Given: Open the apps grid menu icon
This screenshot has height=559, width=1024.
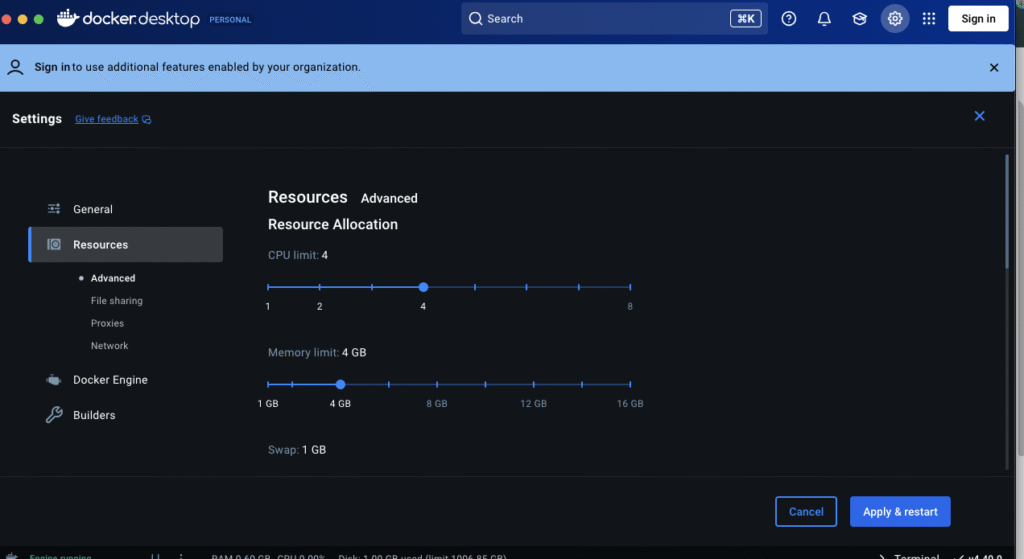Looking at the screenshot, I should (929, 19).
